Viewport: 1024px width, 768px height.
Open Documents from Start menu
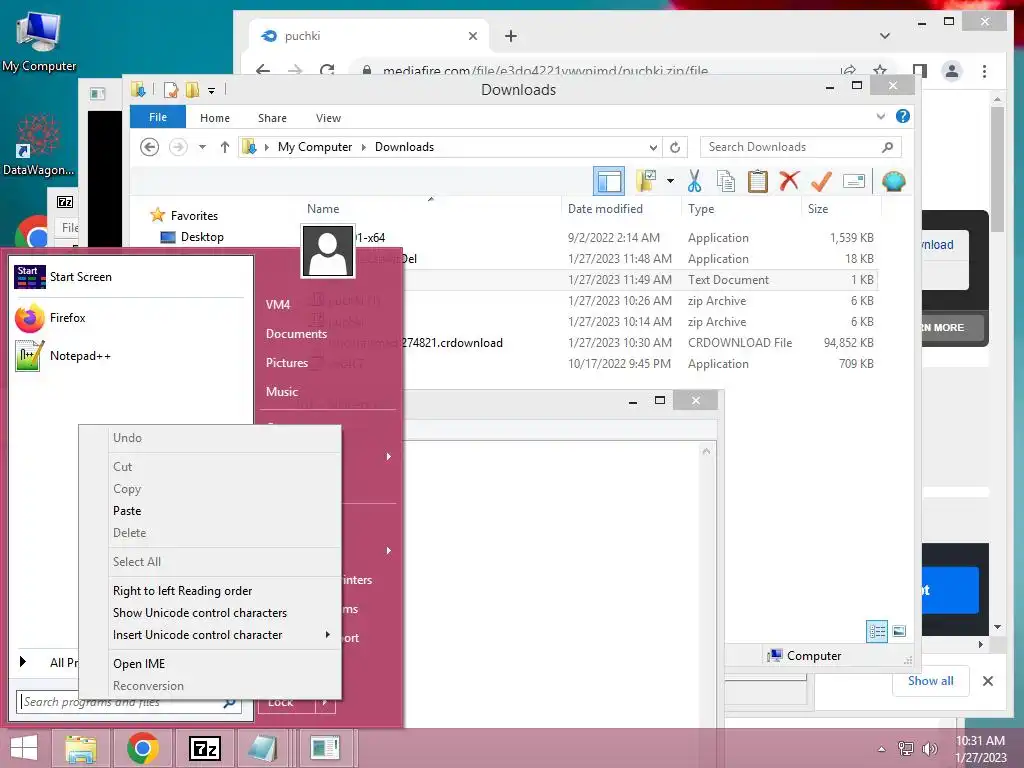pyautogui.click(x=296, y=334)
